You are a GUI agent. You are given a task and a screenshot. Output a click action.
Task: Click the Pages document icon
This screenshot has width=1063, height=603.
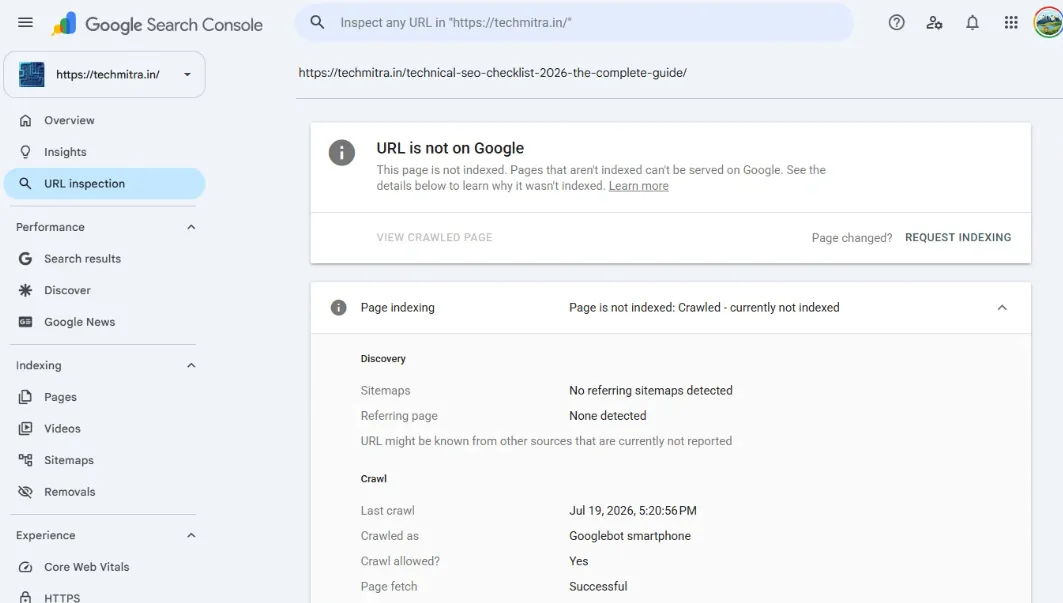coord(25,397)
